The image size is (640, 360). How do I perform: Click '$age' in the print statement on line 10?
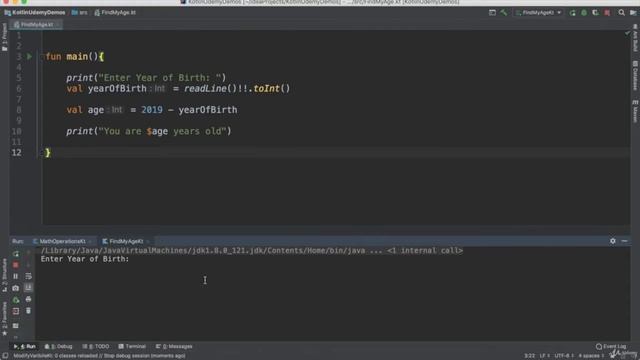pyautogui.click(x=157, y=131)
